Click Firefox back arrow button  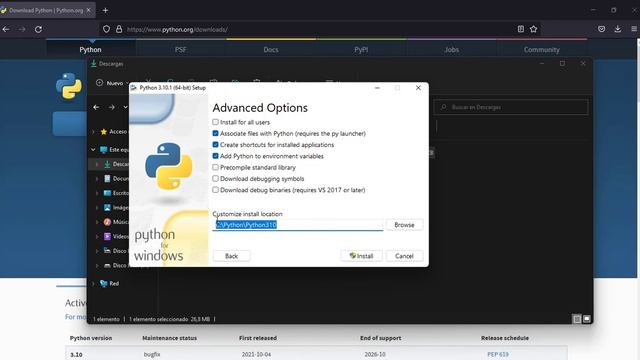coord(6,29)
